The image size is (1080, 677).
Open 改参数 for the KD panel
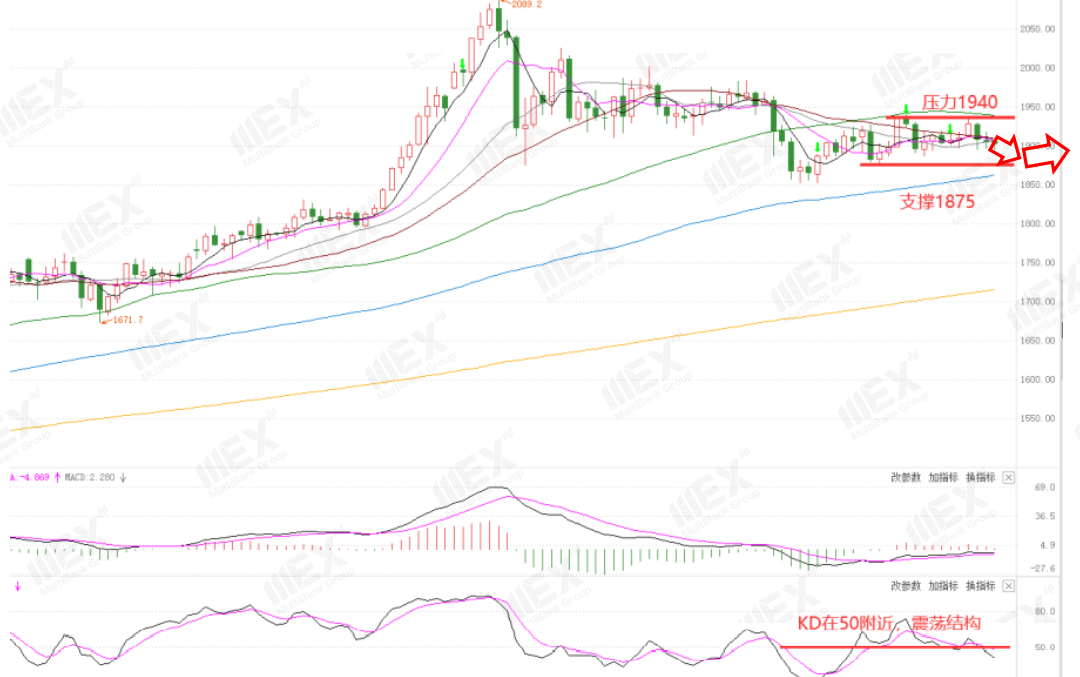coord(905,586)
